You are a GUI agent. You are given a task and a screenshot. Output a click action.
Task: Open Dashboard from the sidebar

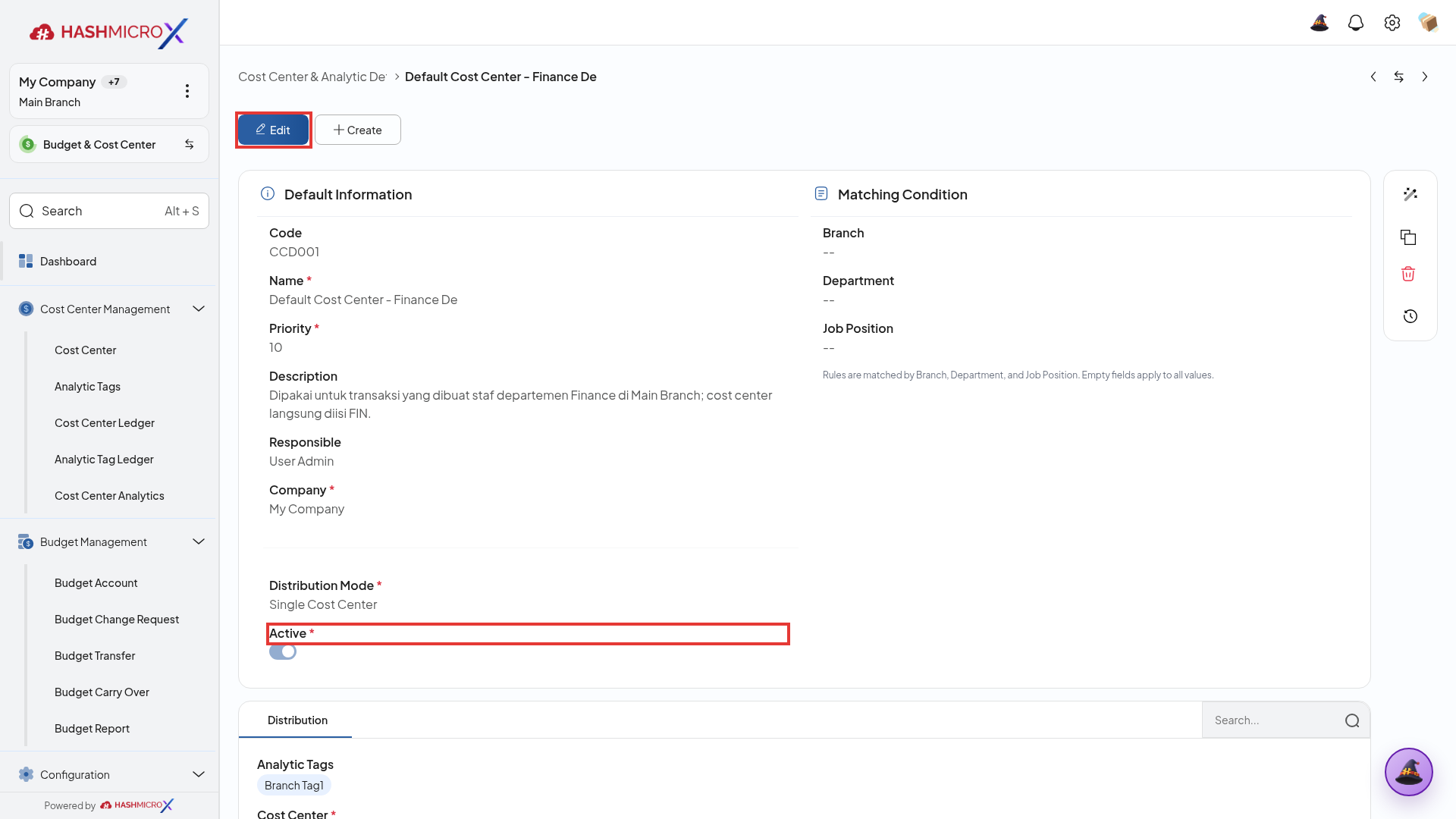click(x=108, y=261)
